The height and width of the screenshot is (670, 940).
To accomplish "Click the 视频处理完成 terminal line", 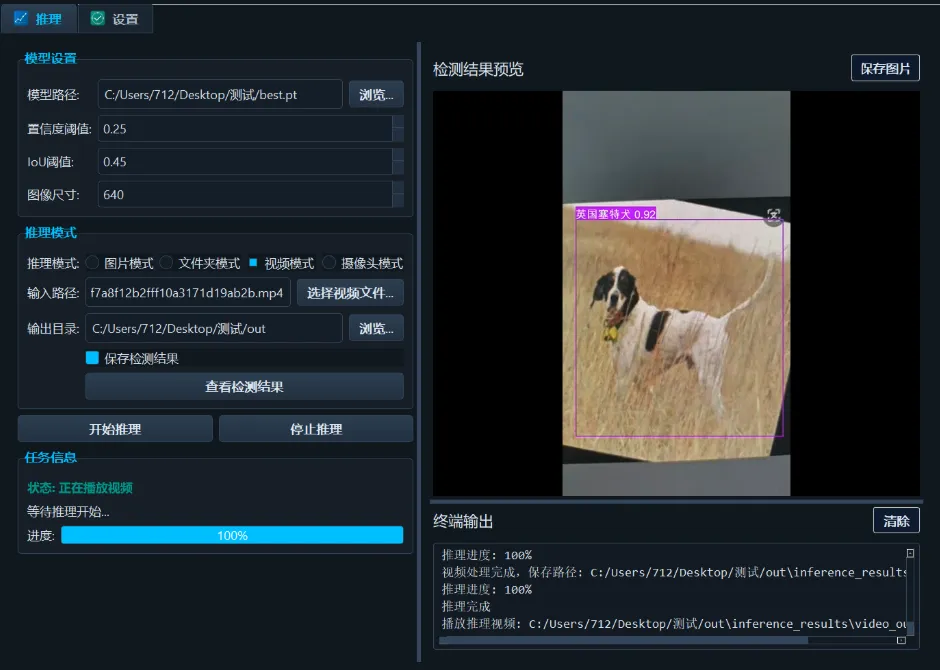I will [674, 572].
